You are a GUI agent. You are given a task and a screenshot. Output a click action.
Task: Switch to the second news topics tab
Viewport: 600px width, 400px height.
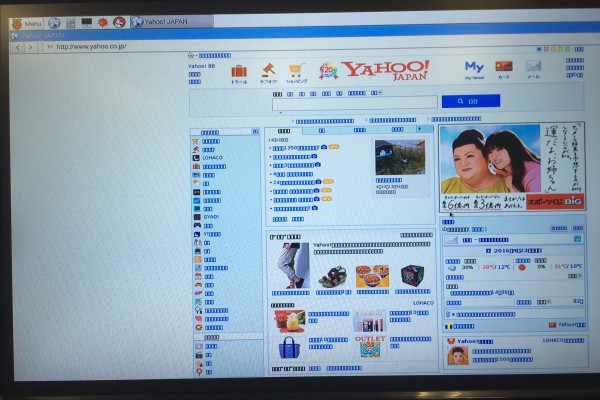[321, 131]
